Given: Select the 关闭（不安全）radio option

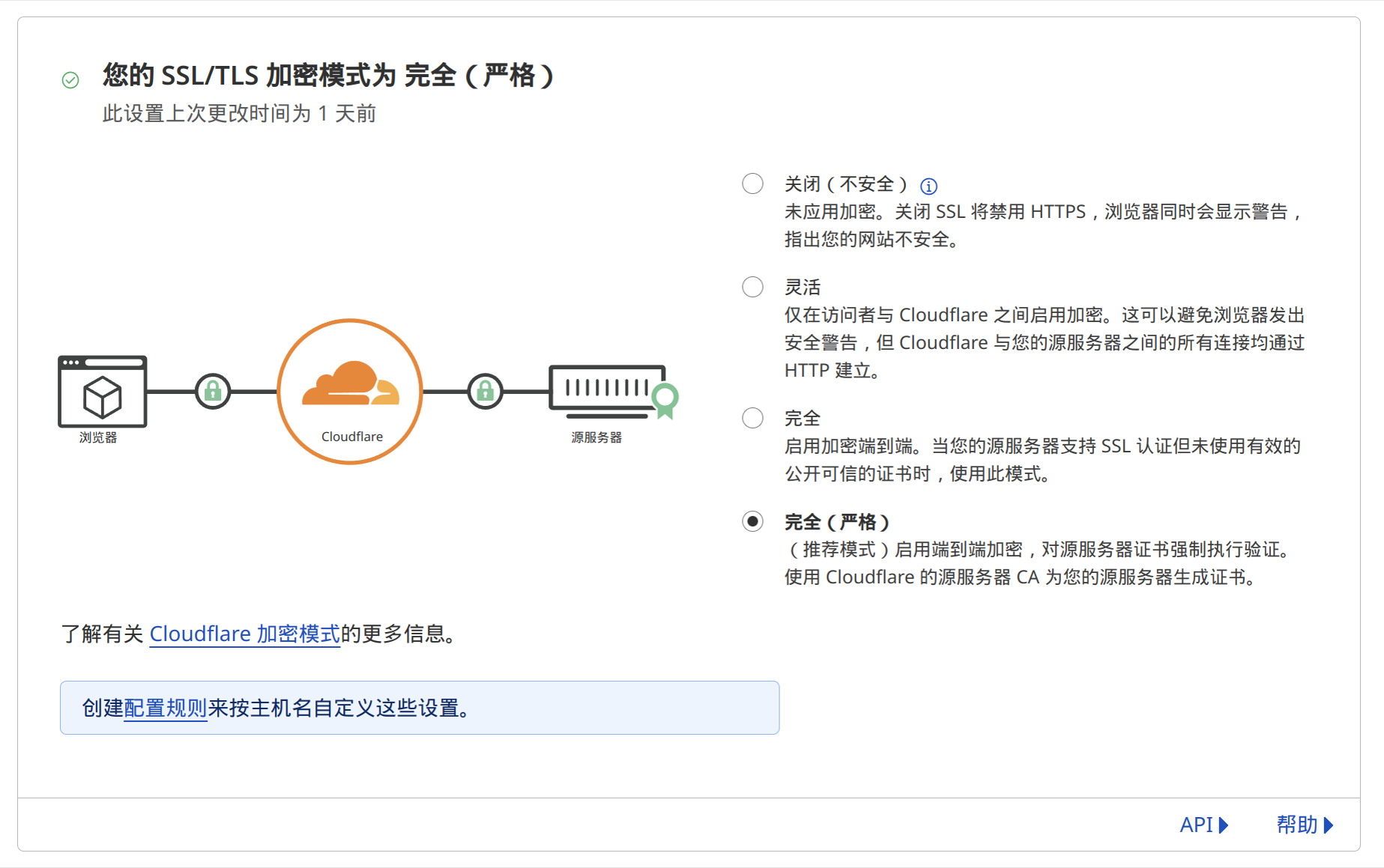Looking at the screenshot, I should [752, 183].
